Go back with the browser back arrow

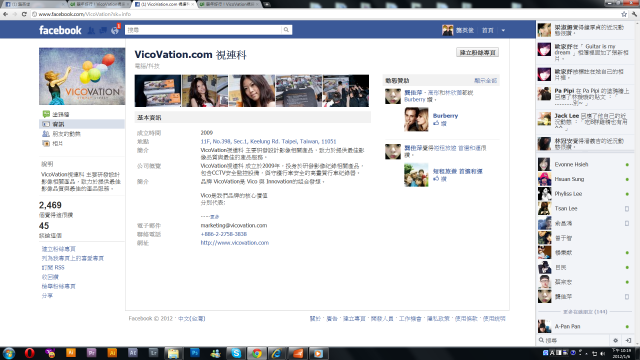[5, 14]
